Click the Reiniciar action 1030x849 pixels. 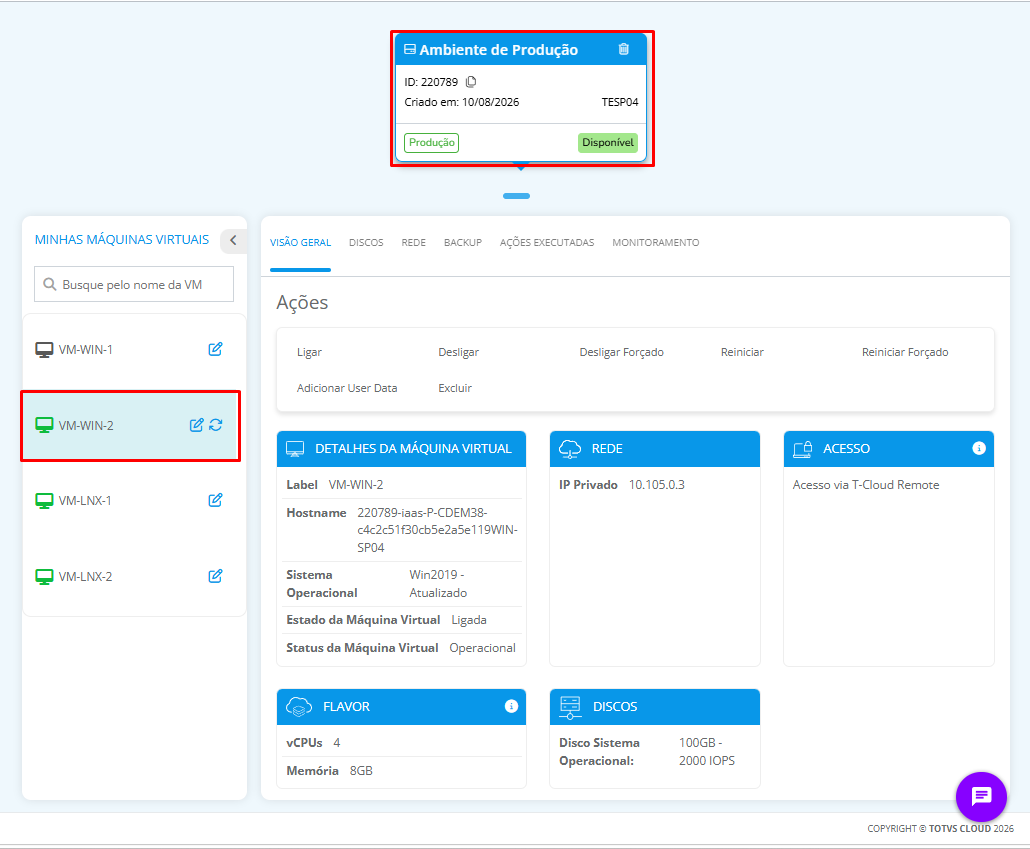click(742, 352)
